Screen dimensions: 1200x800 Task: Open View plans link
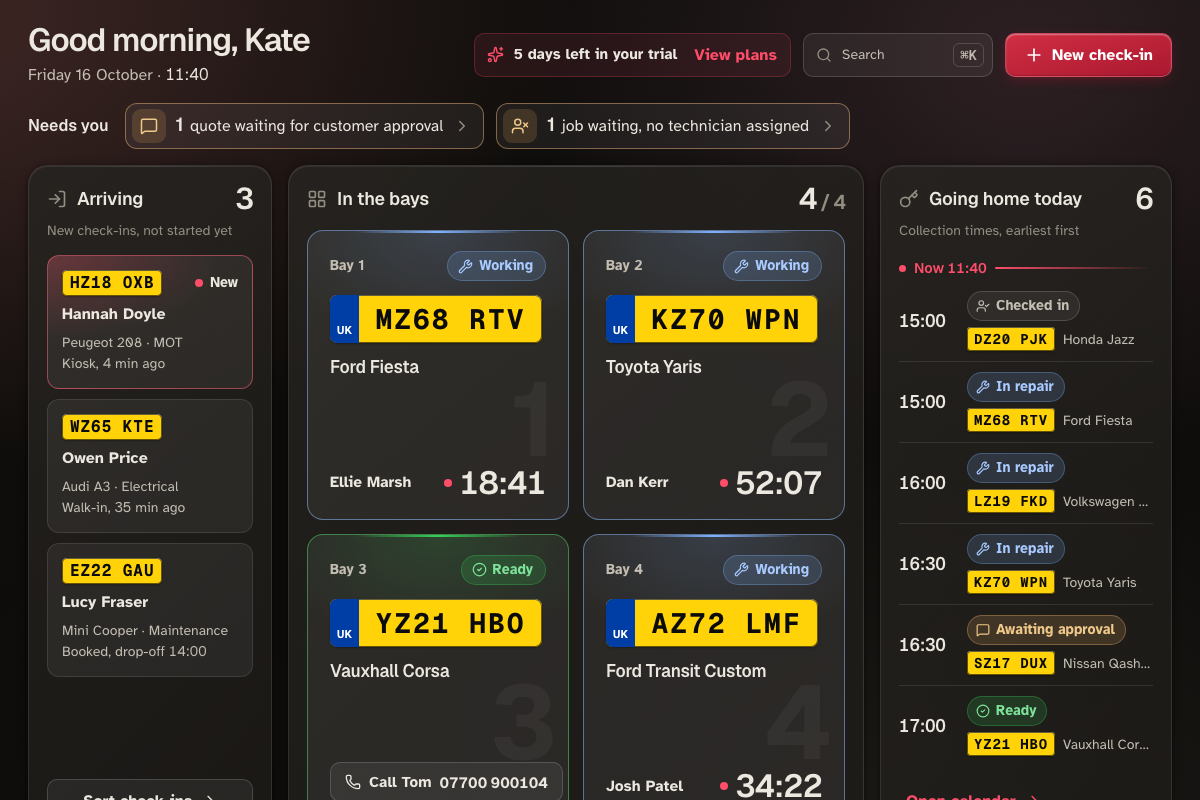[x=735, y=55]
